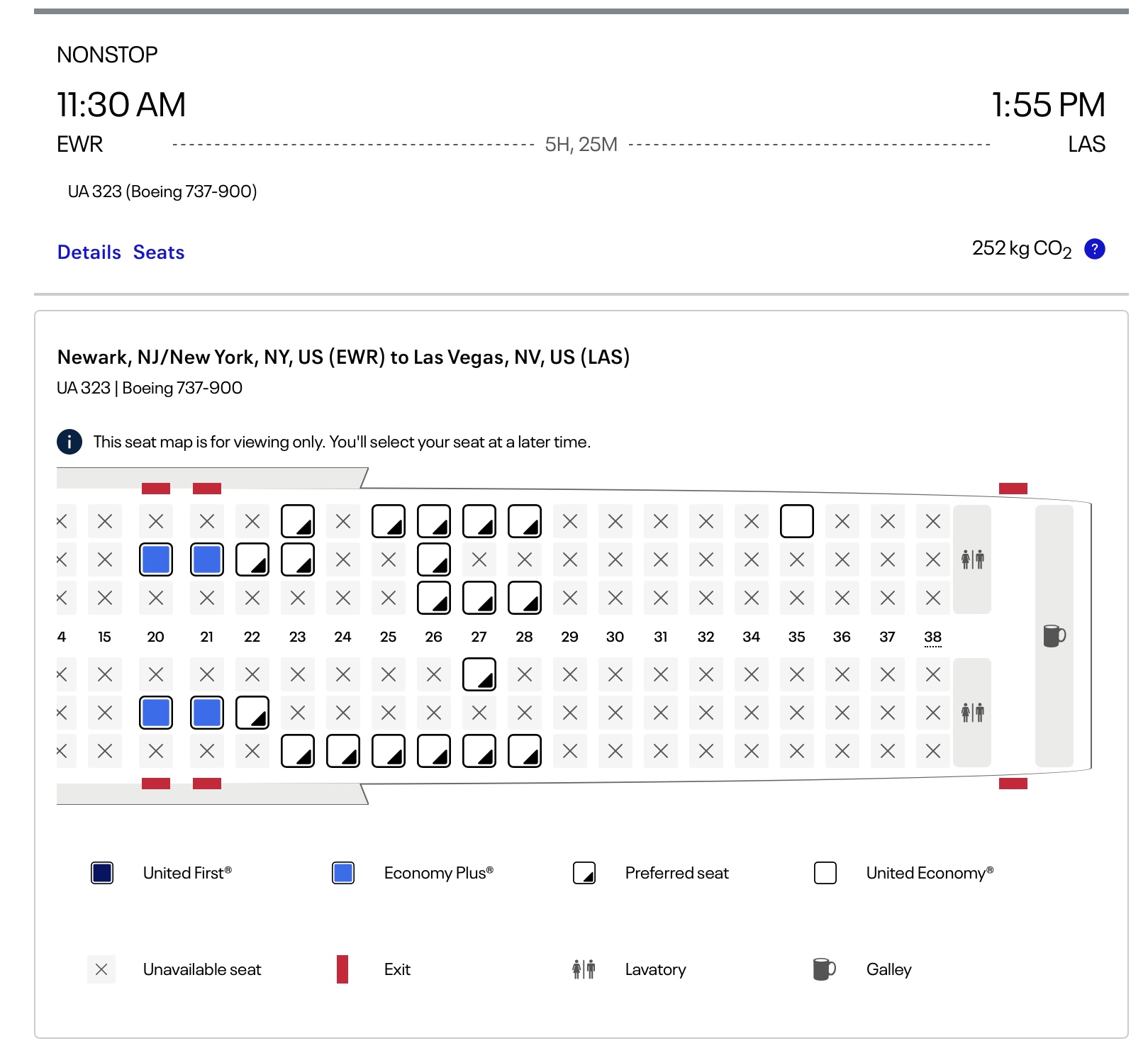Click the galley mug icon on the seat map
The width and height of the screenshot is (1148, 1053).
coord(1054,636)
